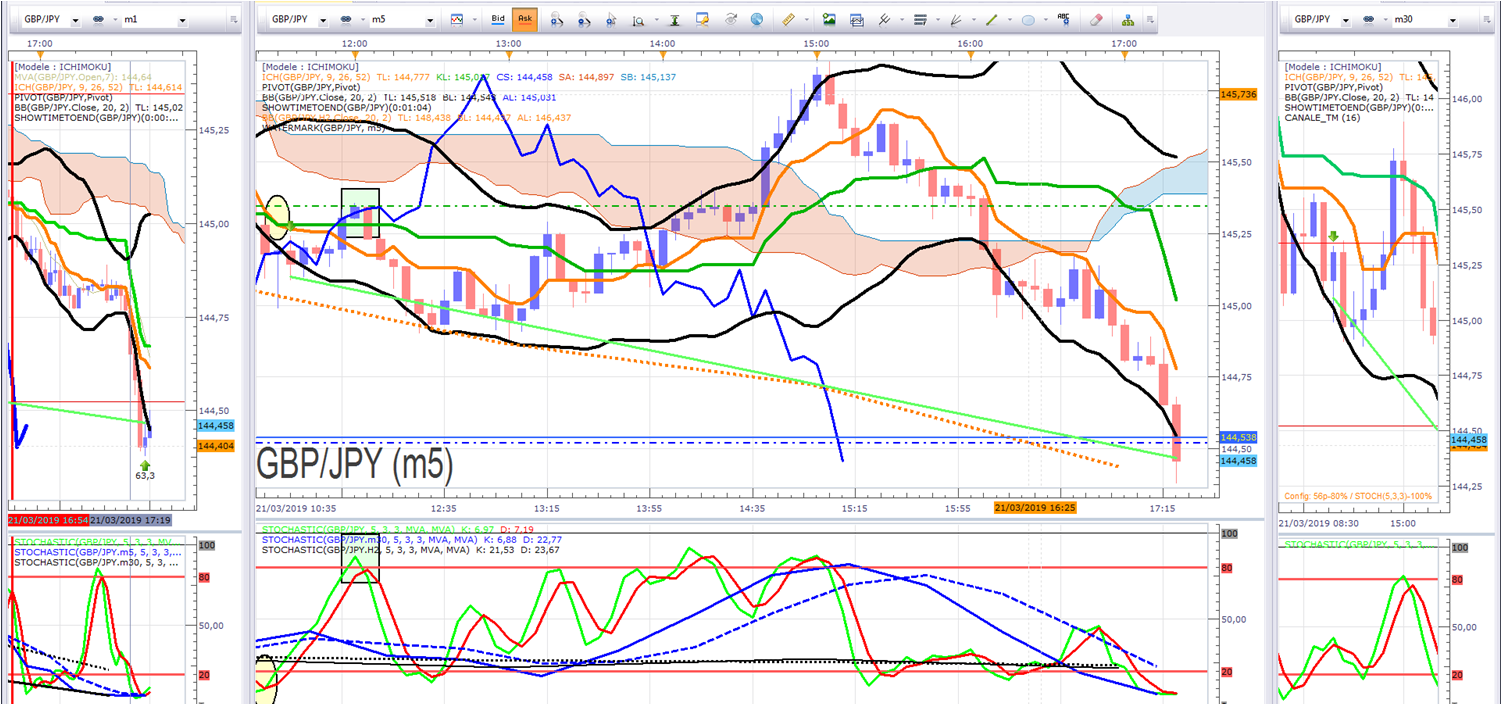The width and height of the screenshot is (1502, 705).
Task: Click 'WATERMARK(GBP/JPY, m5)' indicator label
Action: [x=326, y=128]
